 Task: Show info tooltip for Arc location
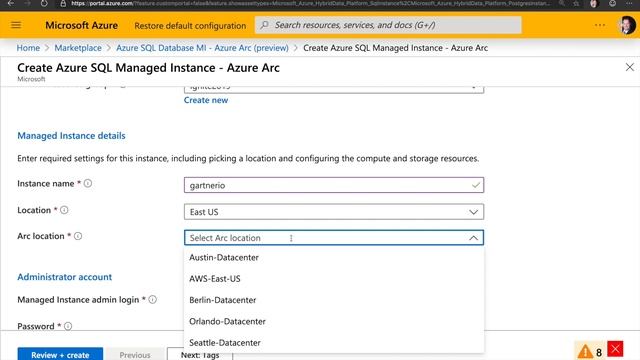pyautogui.click(x=78, y=236)
